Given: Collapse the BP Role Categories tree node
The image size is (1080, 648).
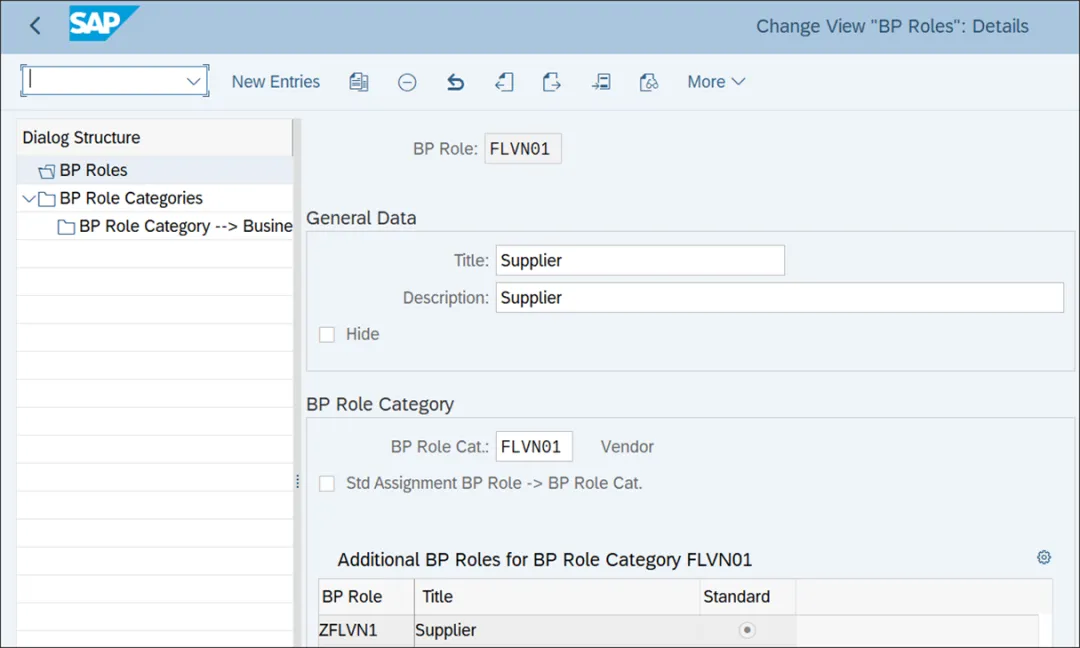Looking at the screenshot, I should (27, 198).
